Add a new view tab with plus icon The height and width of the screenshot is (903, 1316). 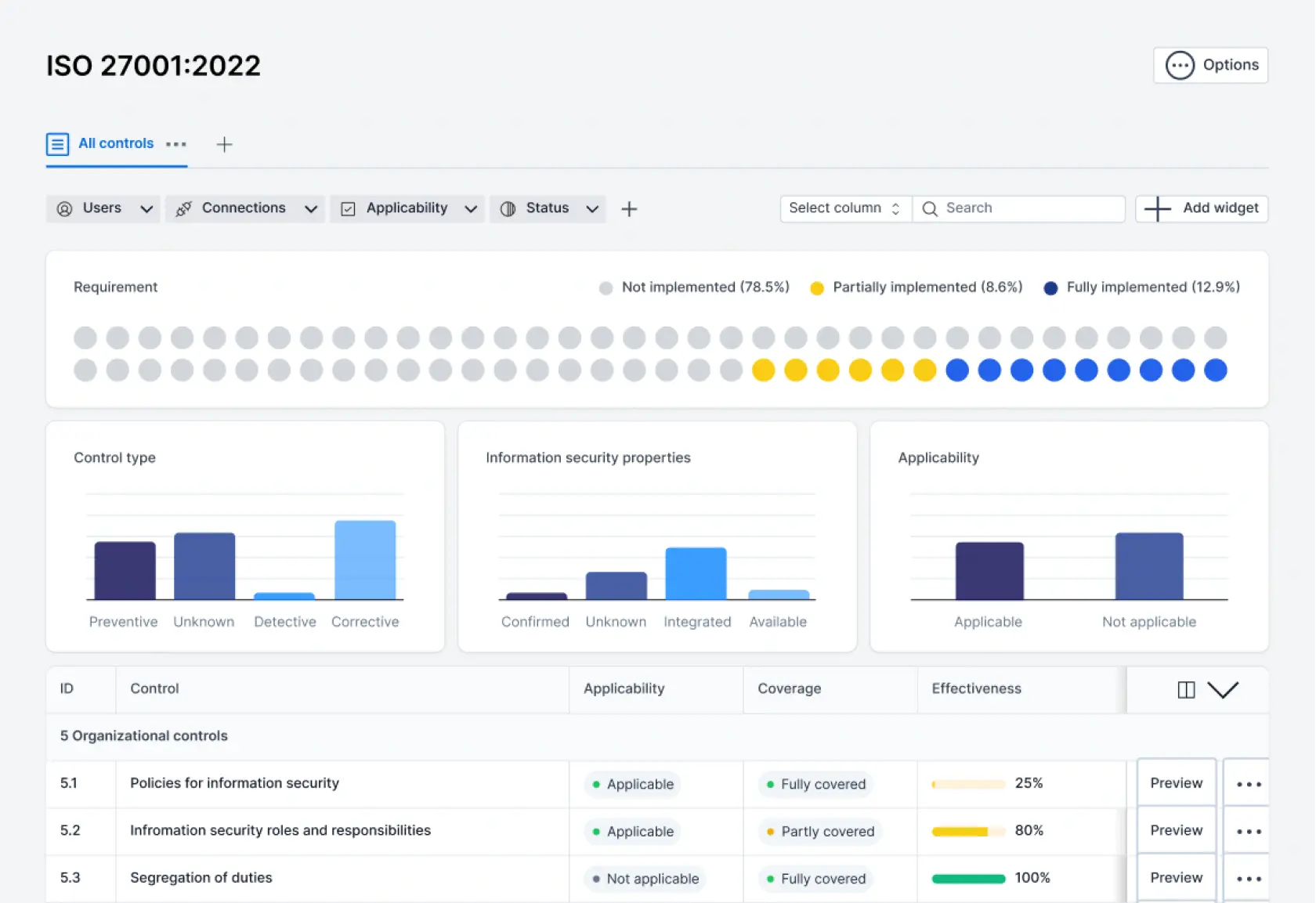(x=224, y=144)
